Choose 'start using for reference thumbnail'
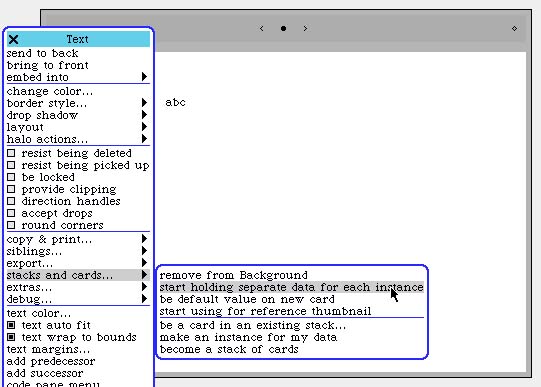Viewport: 541px width, 387px height. pos(292,311)
